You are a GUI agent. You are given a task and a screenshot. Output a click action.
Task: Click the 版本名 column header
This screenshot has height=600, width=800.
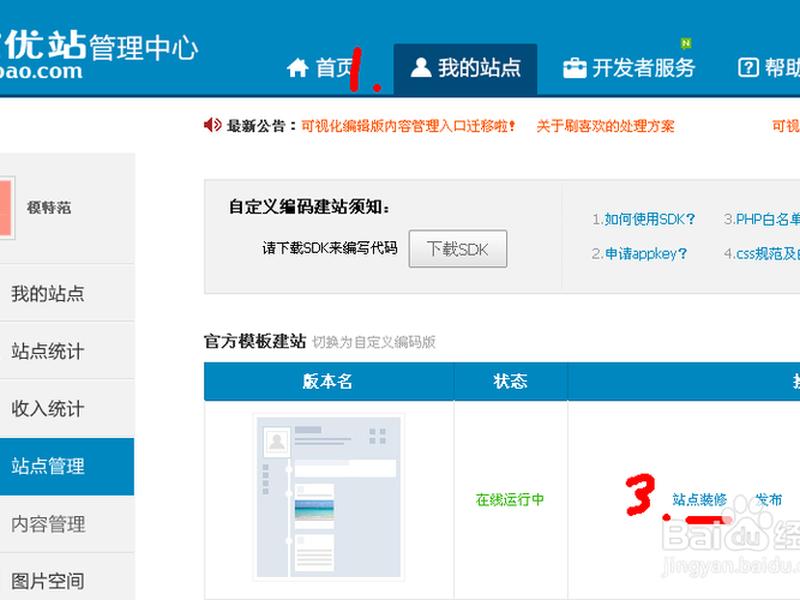(328, 382)
